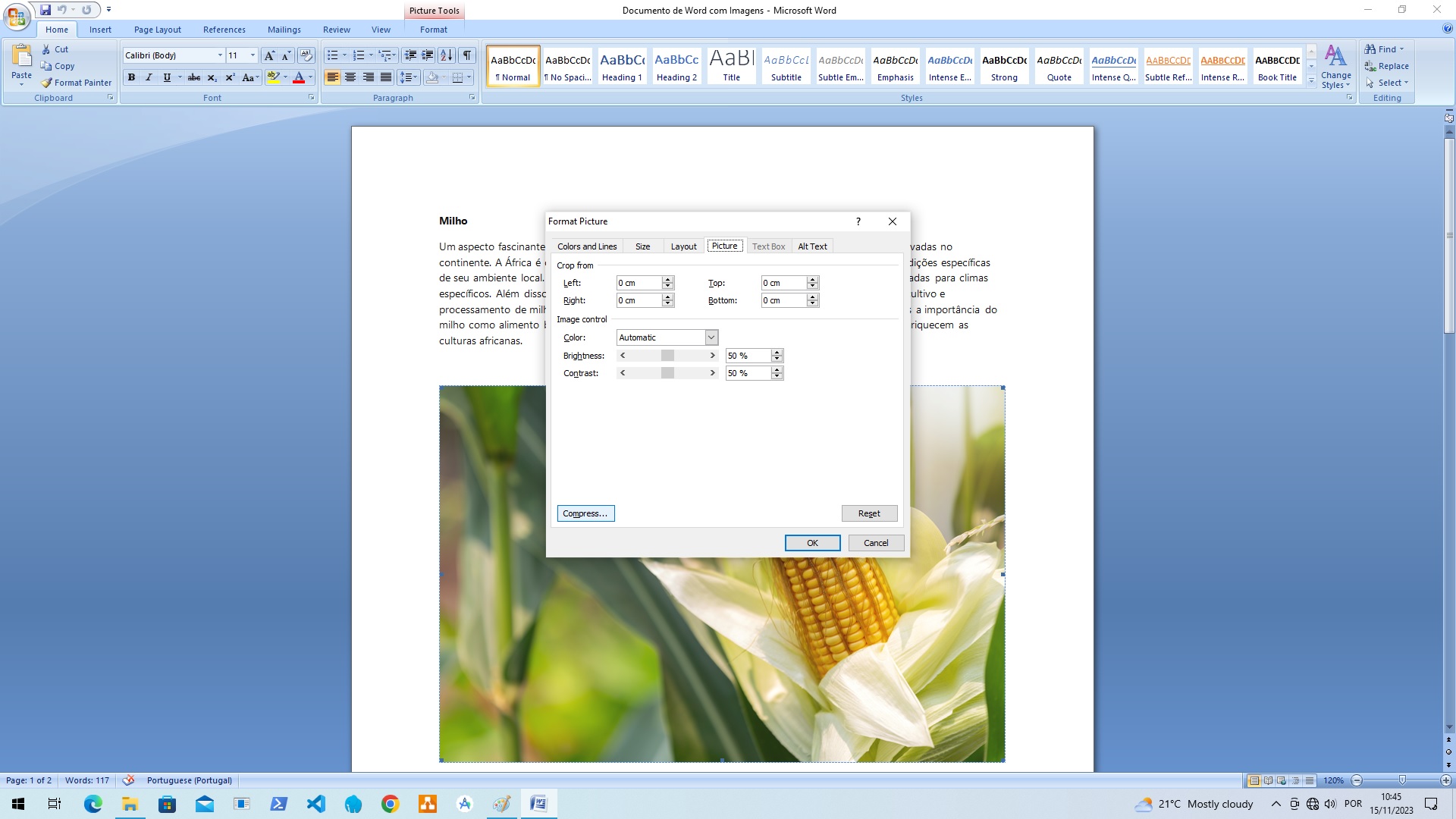
Task: Click the Crop from Bottom field
Action: coord(784,300)
